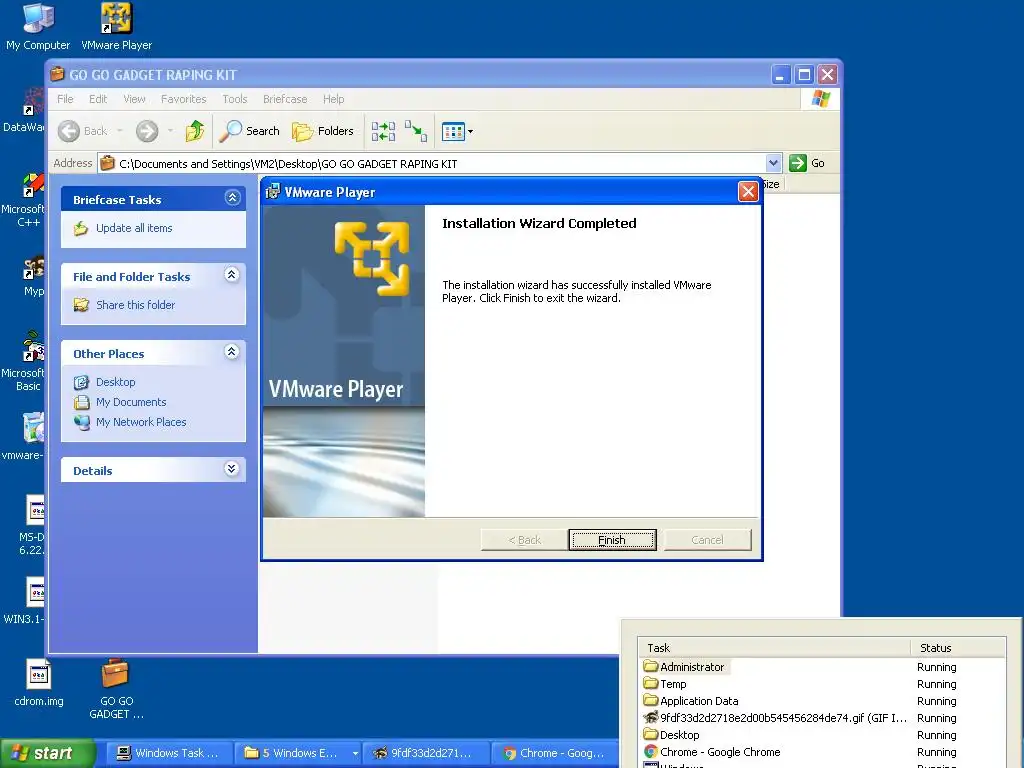Open My Network Places link

point(141,423)
